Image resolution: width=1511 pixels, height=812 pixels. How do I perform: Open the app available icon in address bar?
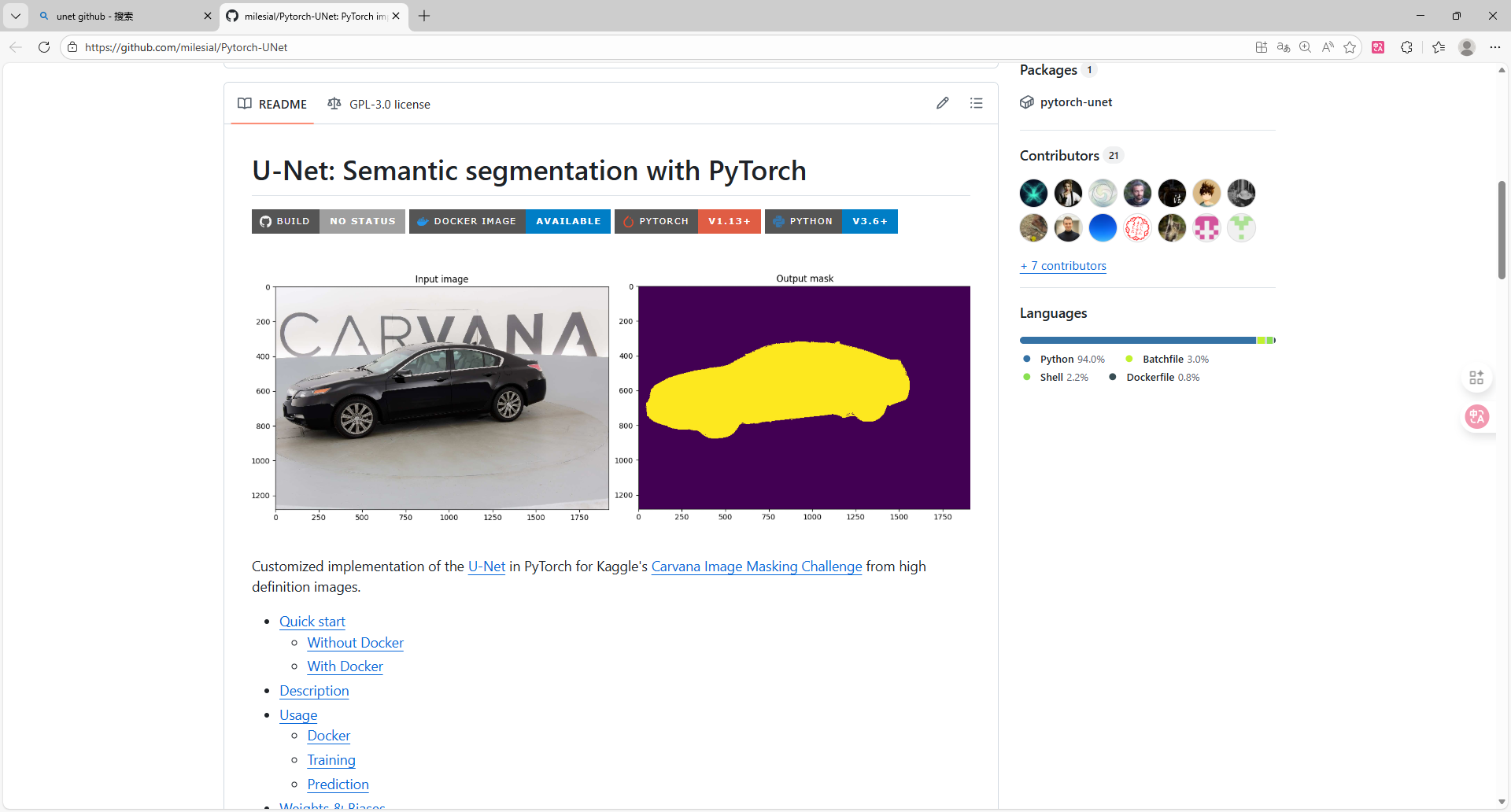(1262, 47)
